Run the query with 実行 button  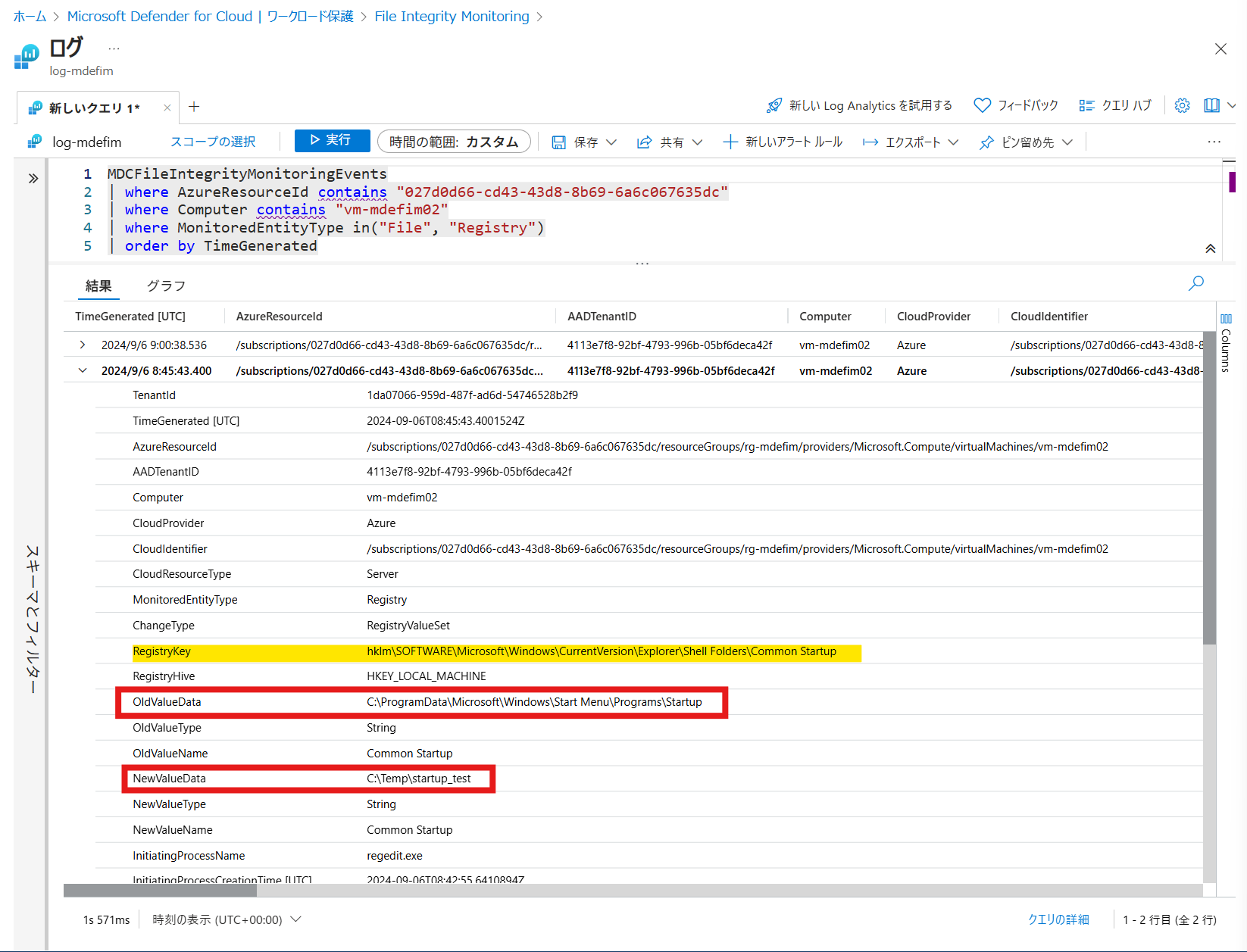point(332,140)
